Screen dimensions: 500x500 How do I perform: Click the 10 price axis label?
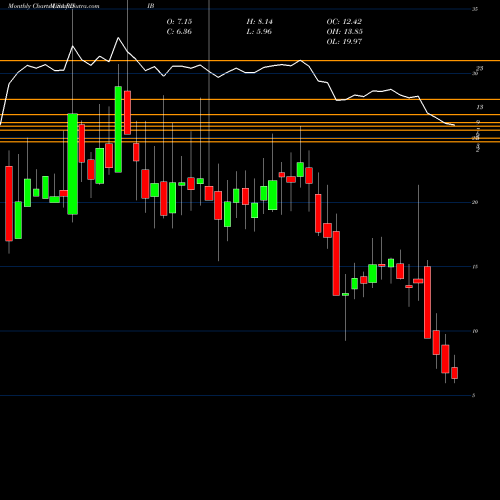click(475, 331)
